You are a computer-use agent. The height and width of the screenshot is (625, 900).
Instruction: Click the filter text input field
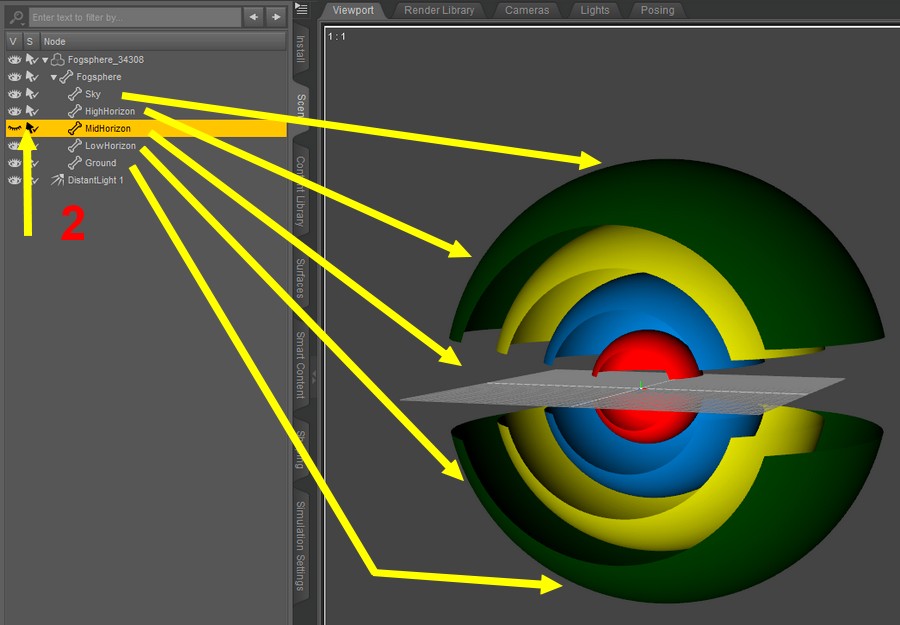[135, 17]
